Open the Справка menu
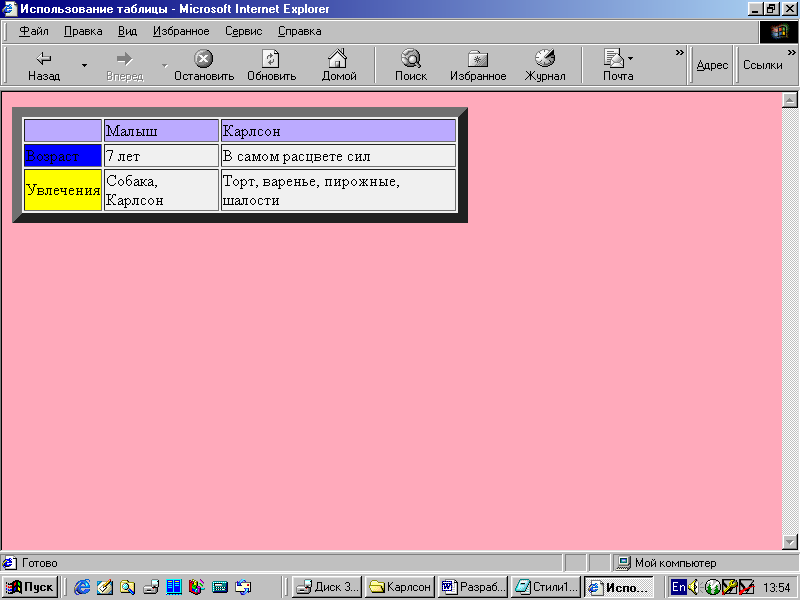This screenshot has height=600, width=800. pos(299,31)
